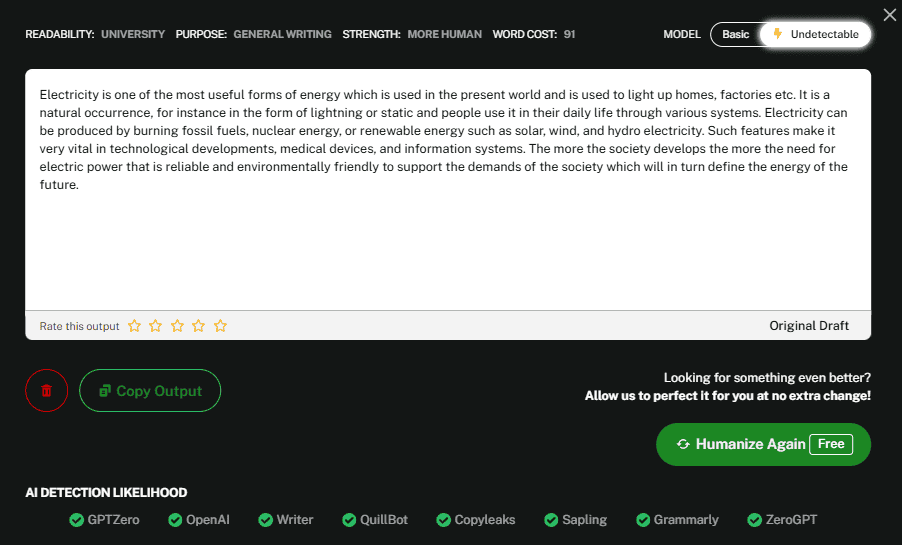Click inside the humanized output text area

point(448,190)
